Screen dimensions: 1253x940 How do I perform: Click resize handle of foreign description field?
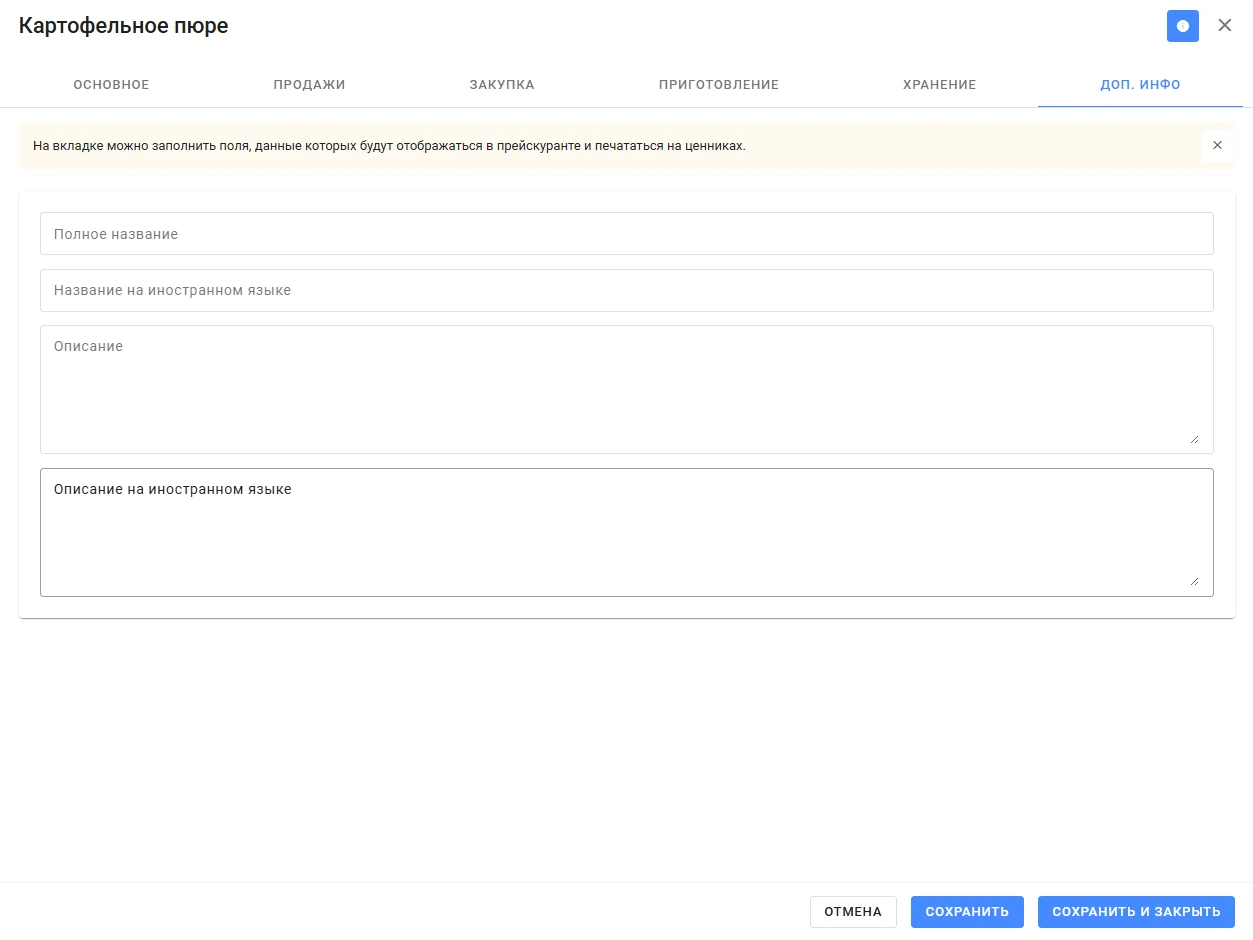(x=1194, y=581)
